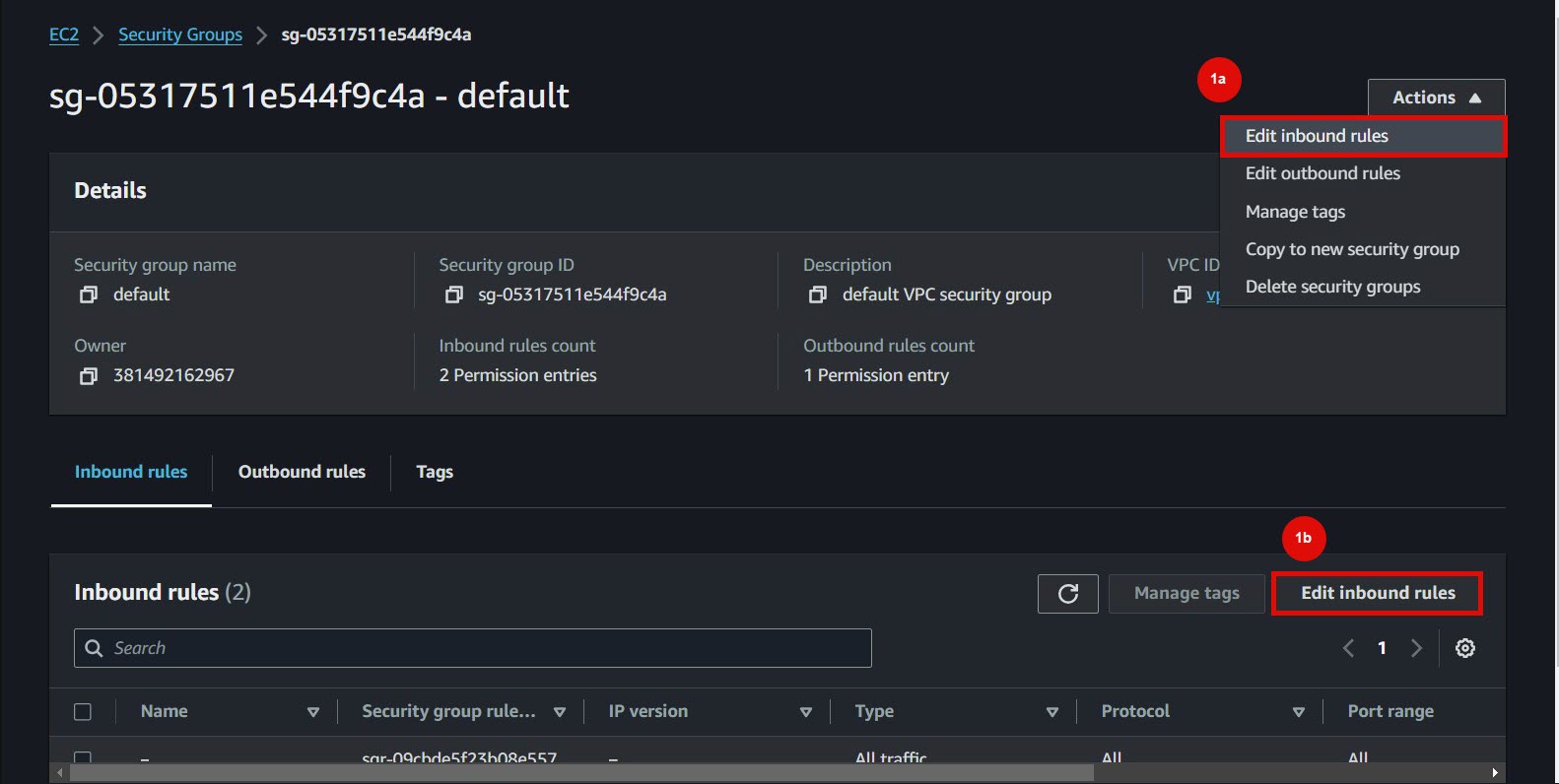
Task: Click scrollbar left arrow
Action: tap(59, 773)
